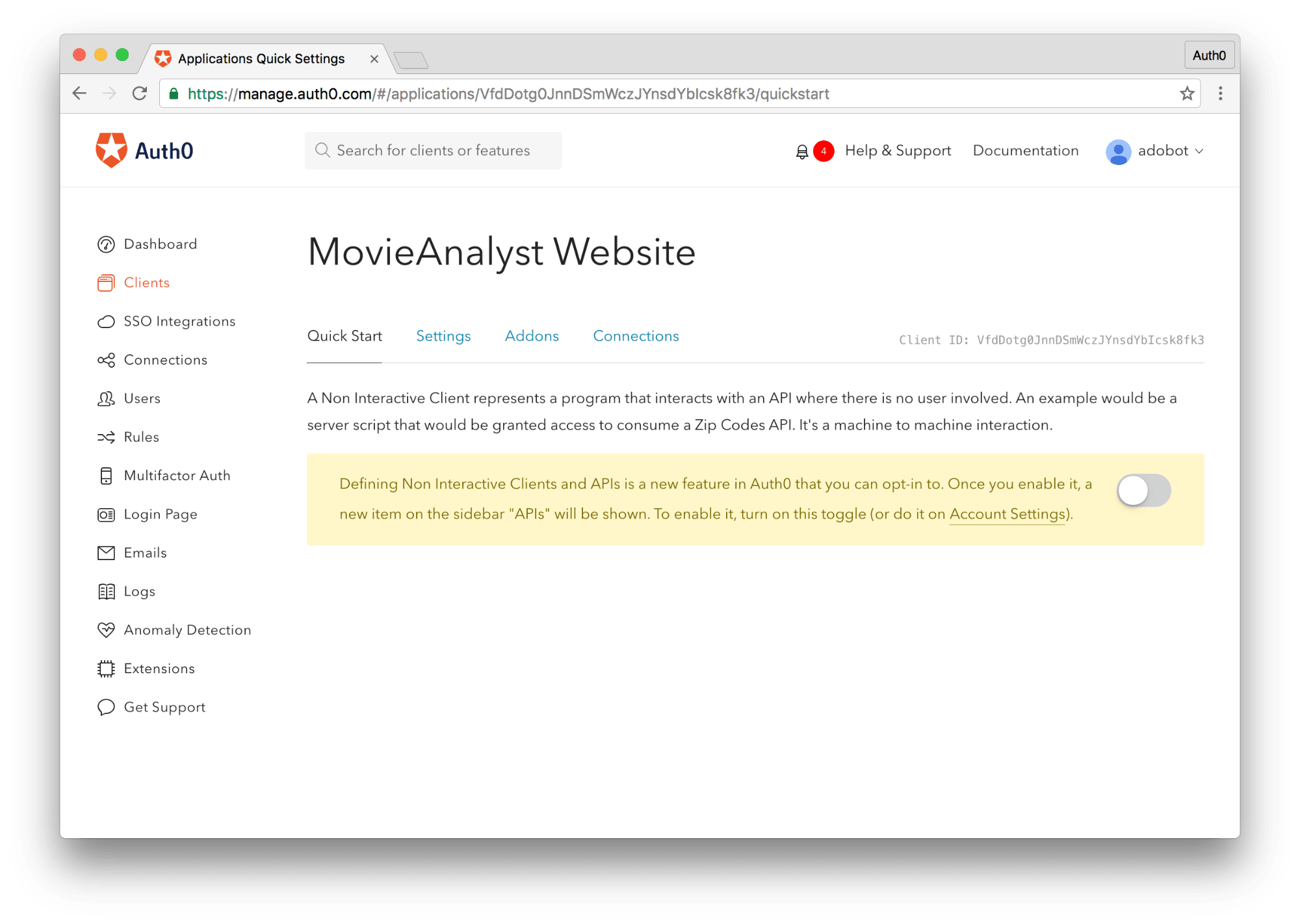The height and width of the screenshot is (924, 1300).
Task: Open SSO Integrations cloud icon
Action: click(106, 322)
